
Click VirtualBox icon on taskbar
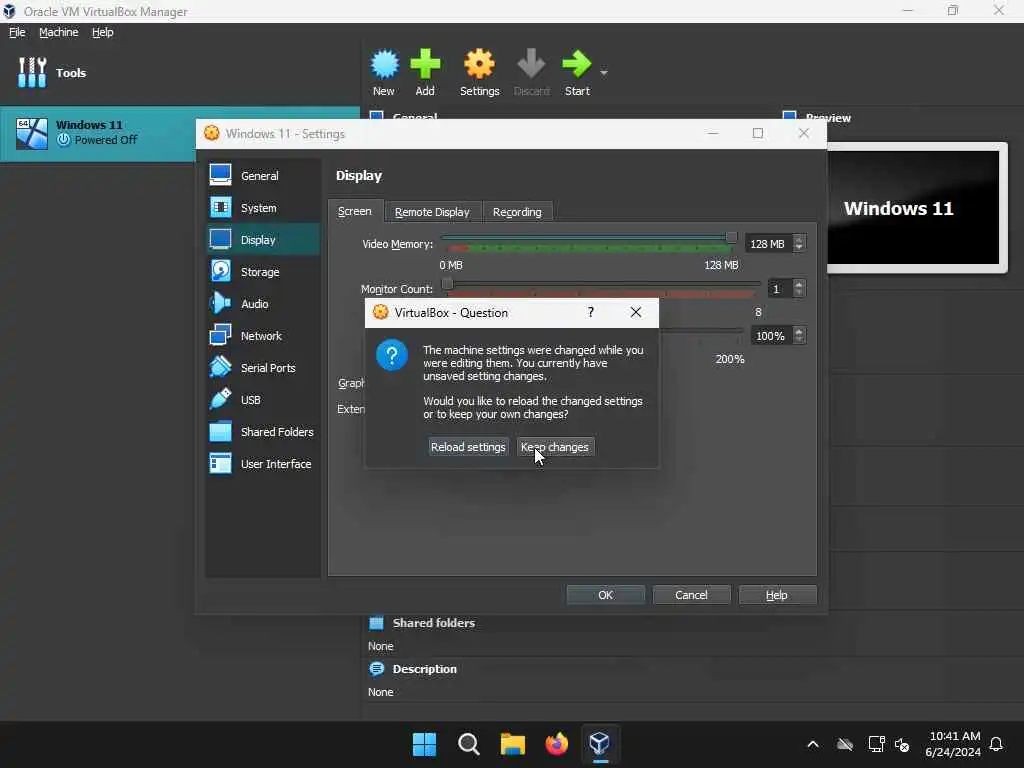(x=600, y=744)
